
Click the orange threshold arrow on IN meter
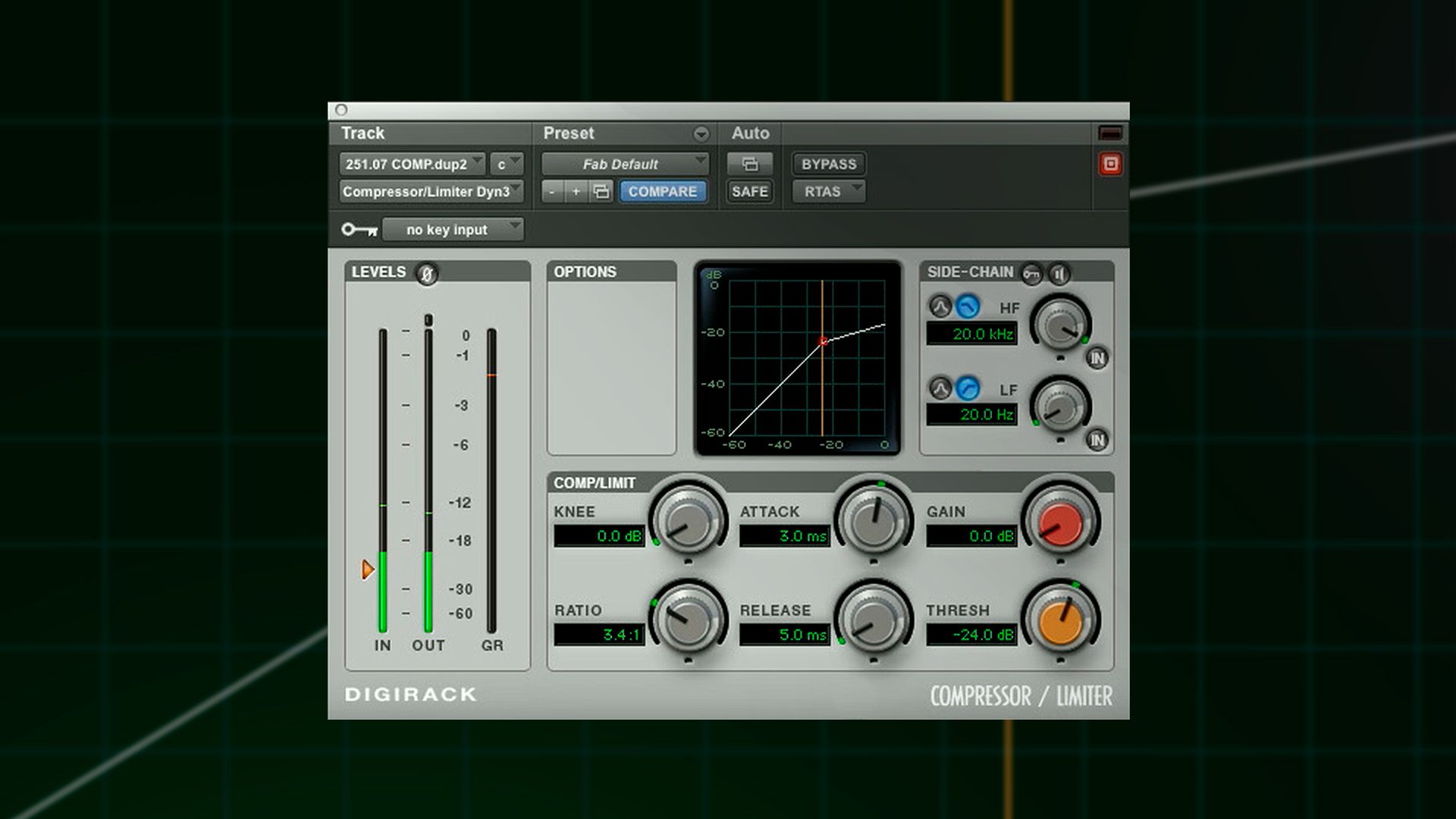pos(368,570)
